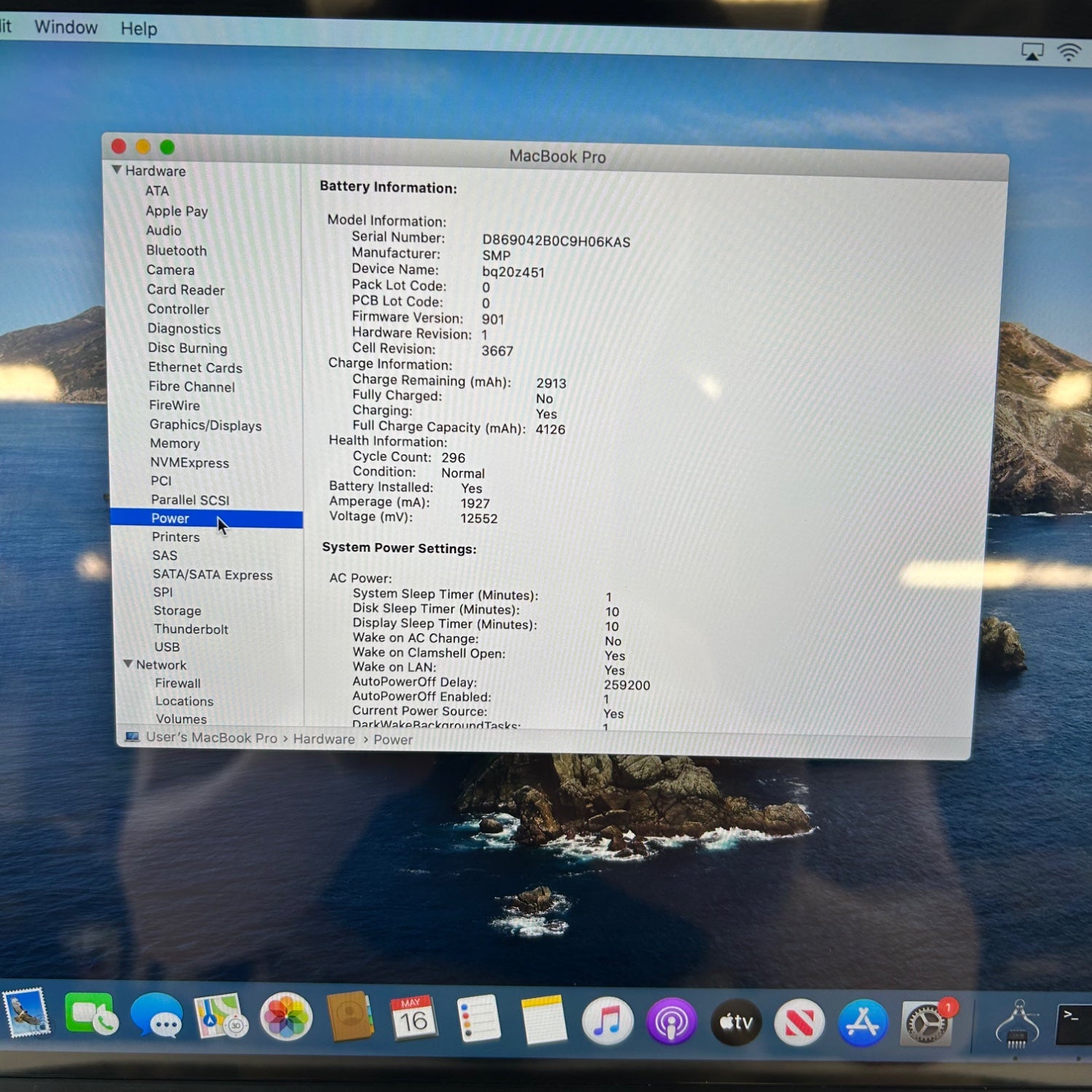
Task: Open Maps from the Dock
Action: tap(221, 1016)
